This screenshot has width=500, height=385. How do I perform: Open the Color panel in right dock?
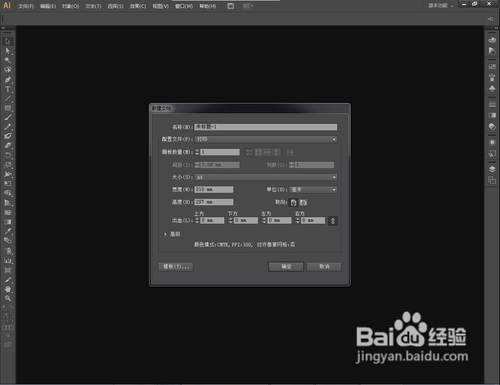[492, 40]
